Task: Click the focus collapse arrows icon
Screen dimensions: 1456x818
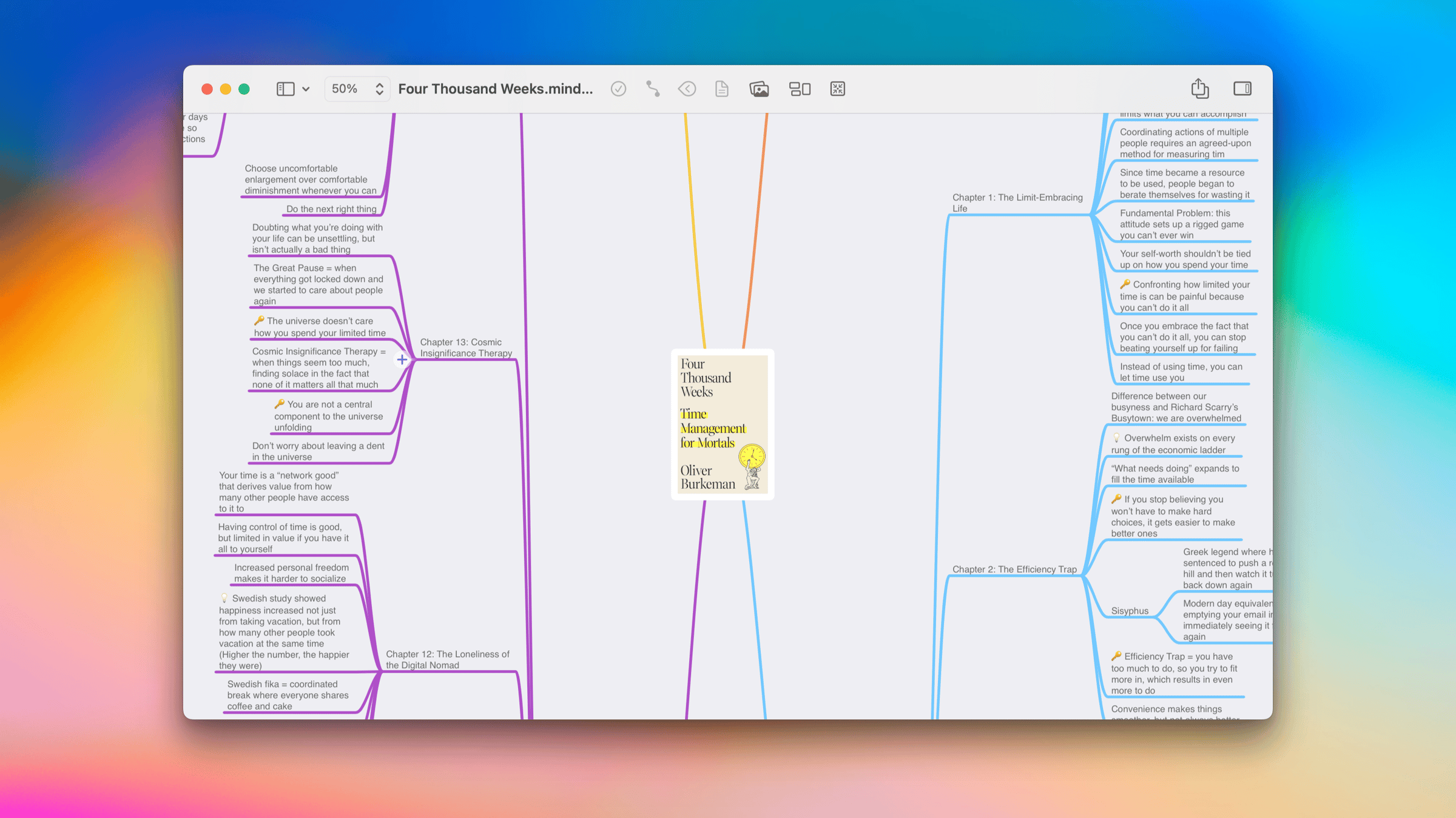Action: point(838,89)
